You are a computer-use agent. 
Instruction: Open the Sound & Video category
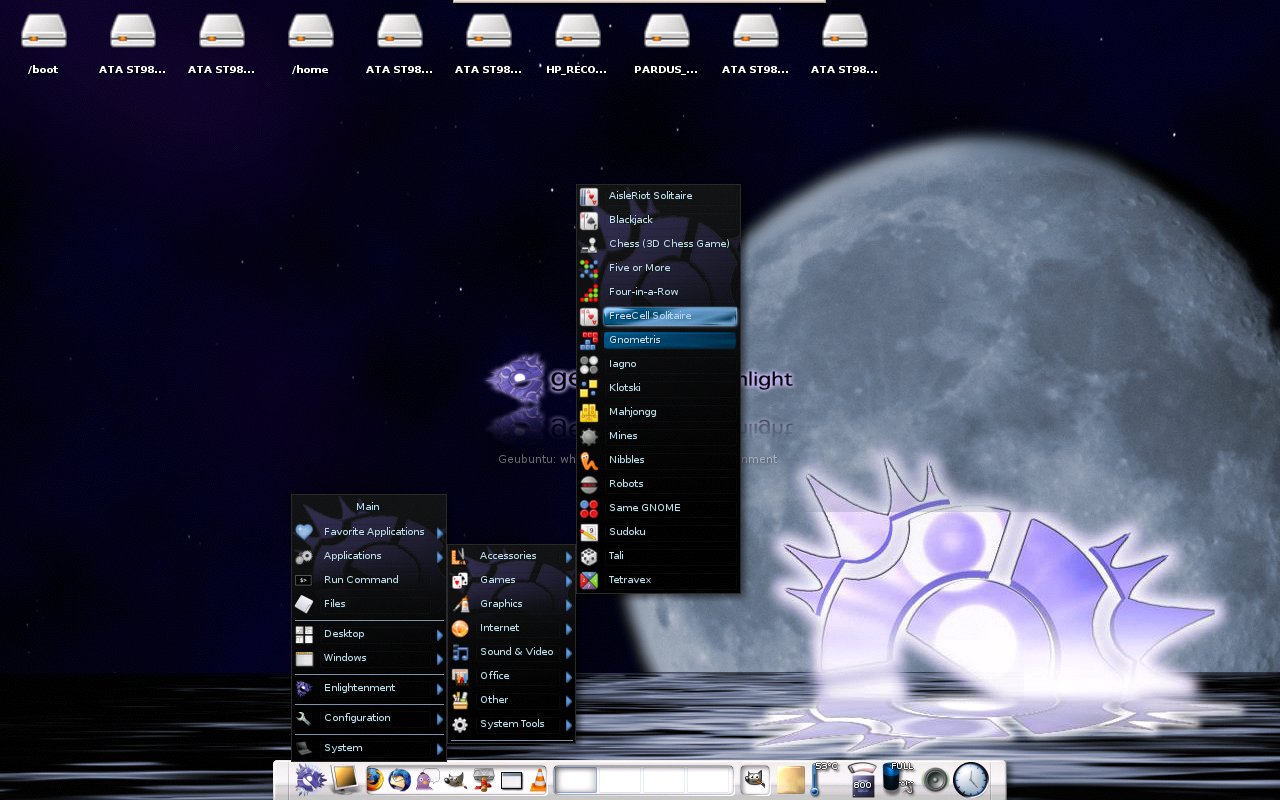pos(512,652)
